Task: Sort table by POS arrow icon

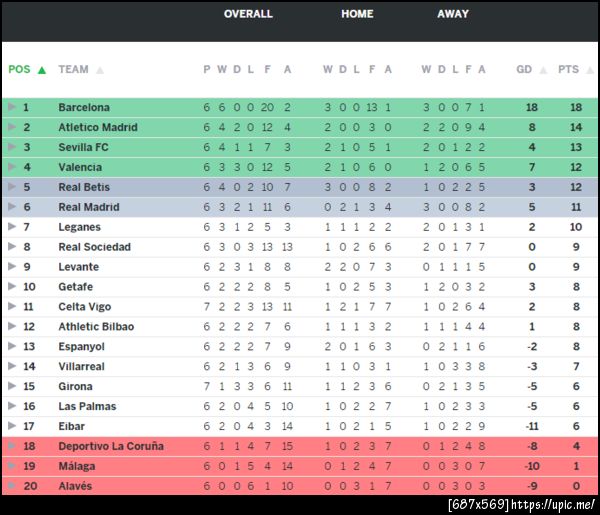Action: 41,70
